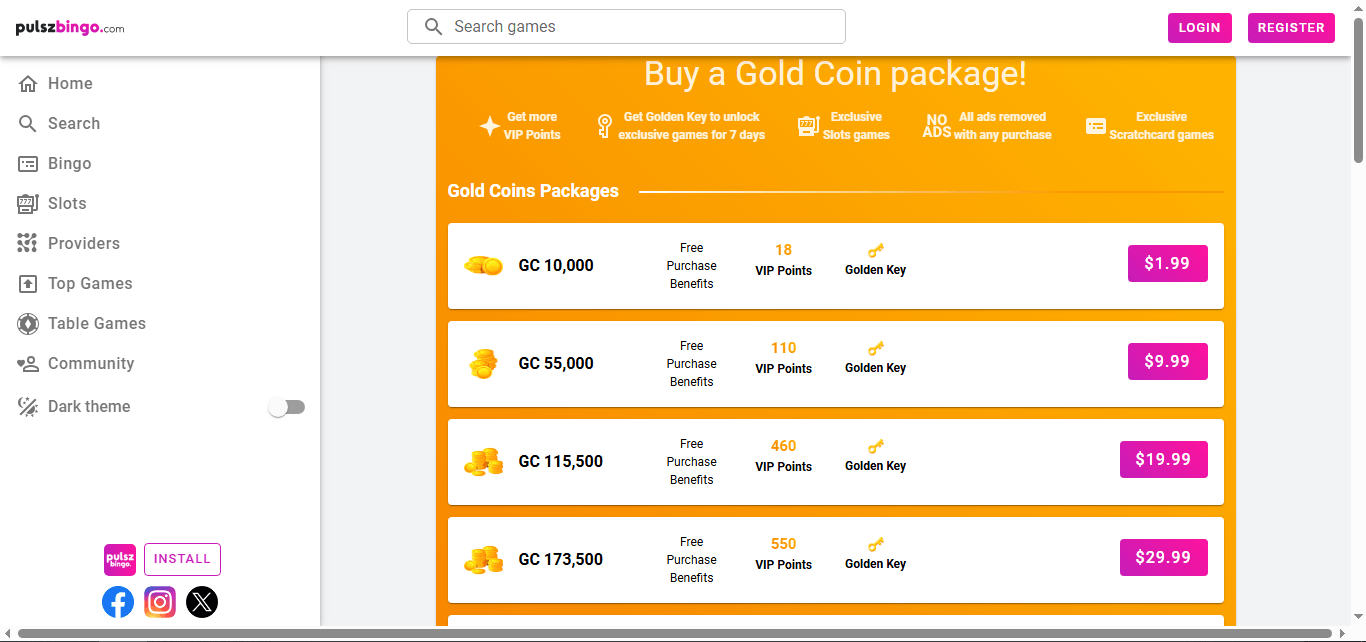
Task: Click the Slots machine icon in sidebar
Action: point(28,204)
